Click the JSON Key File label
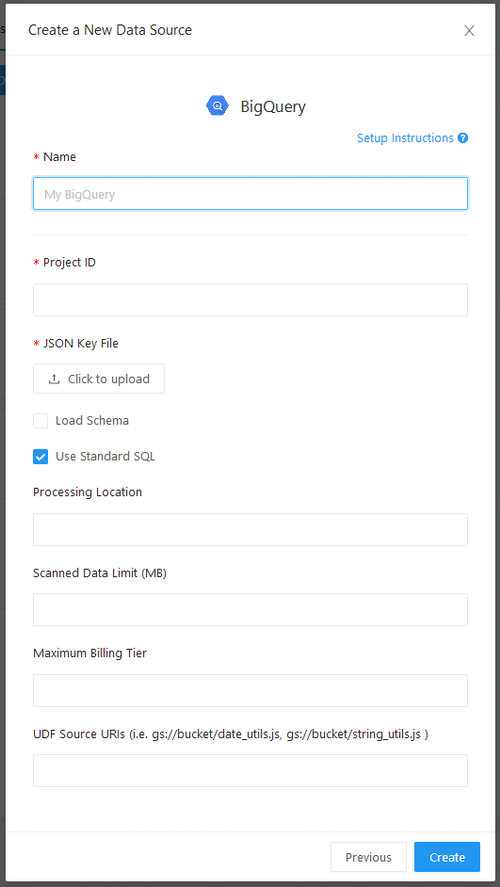This screenshot has width=500, height=887. click(80, 343)
